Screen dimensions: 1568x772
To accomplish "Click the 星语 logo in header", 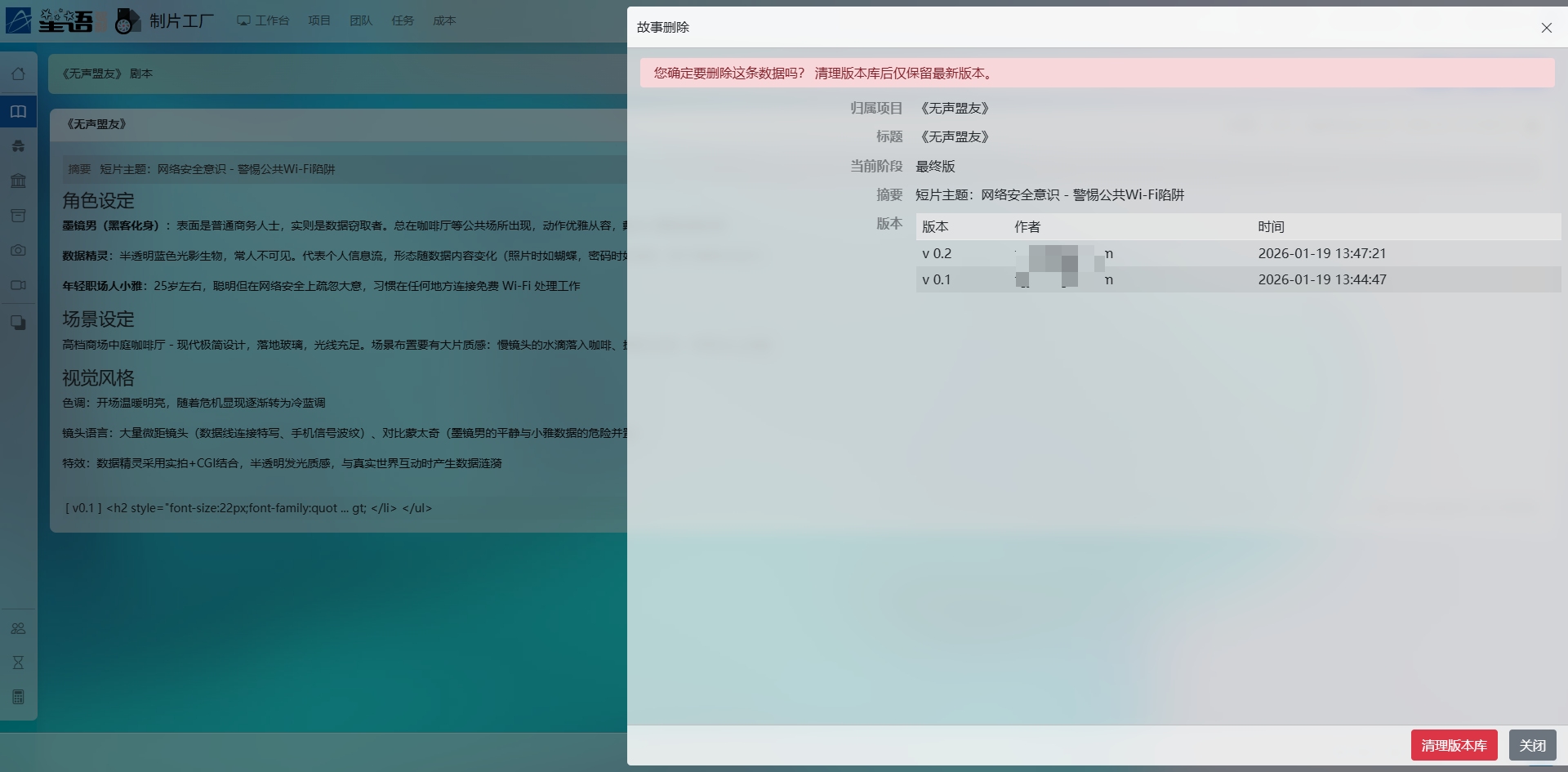I will tap(51, 20).
